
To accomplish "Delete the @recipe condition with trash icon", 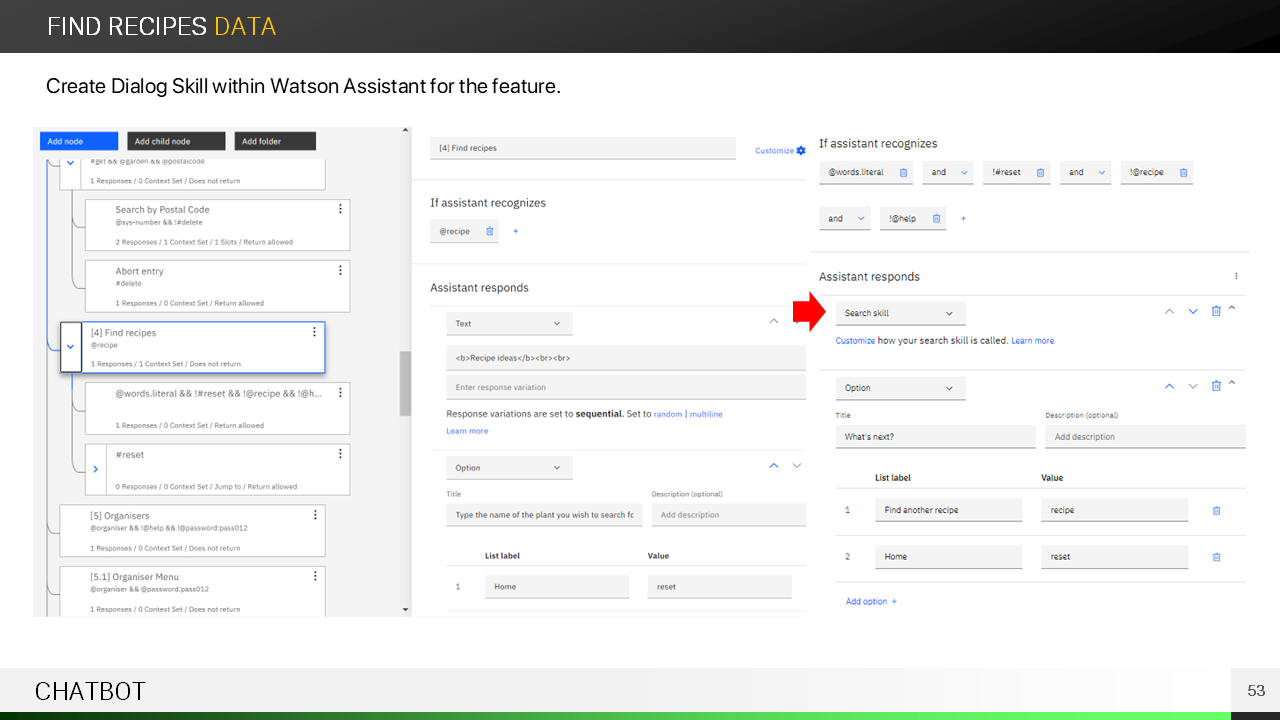I will [x=490, y=231].
